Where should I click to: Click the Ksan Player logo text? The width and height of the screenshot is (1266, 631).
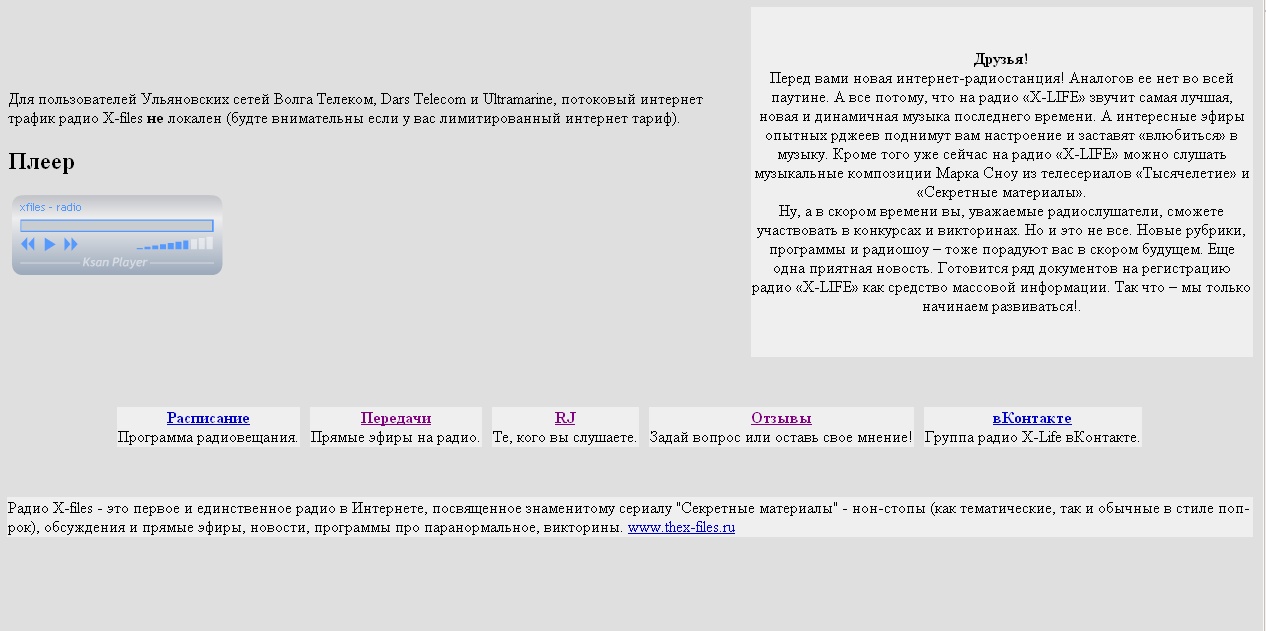(x=114, y=262)
